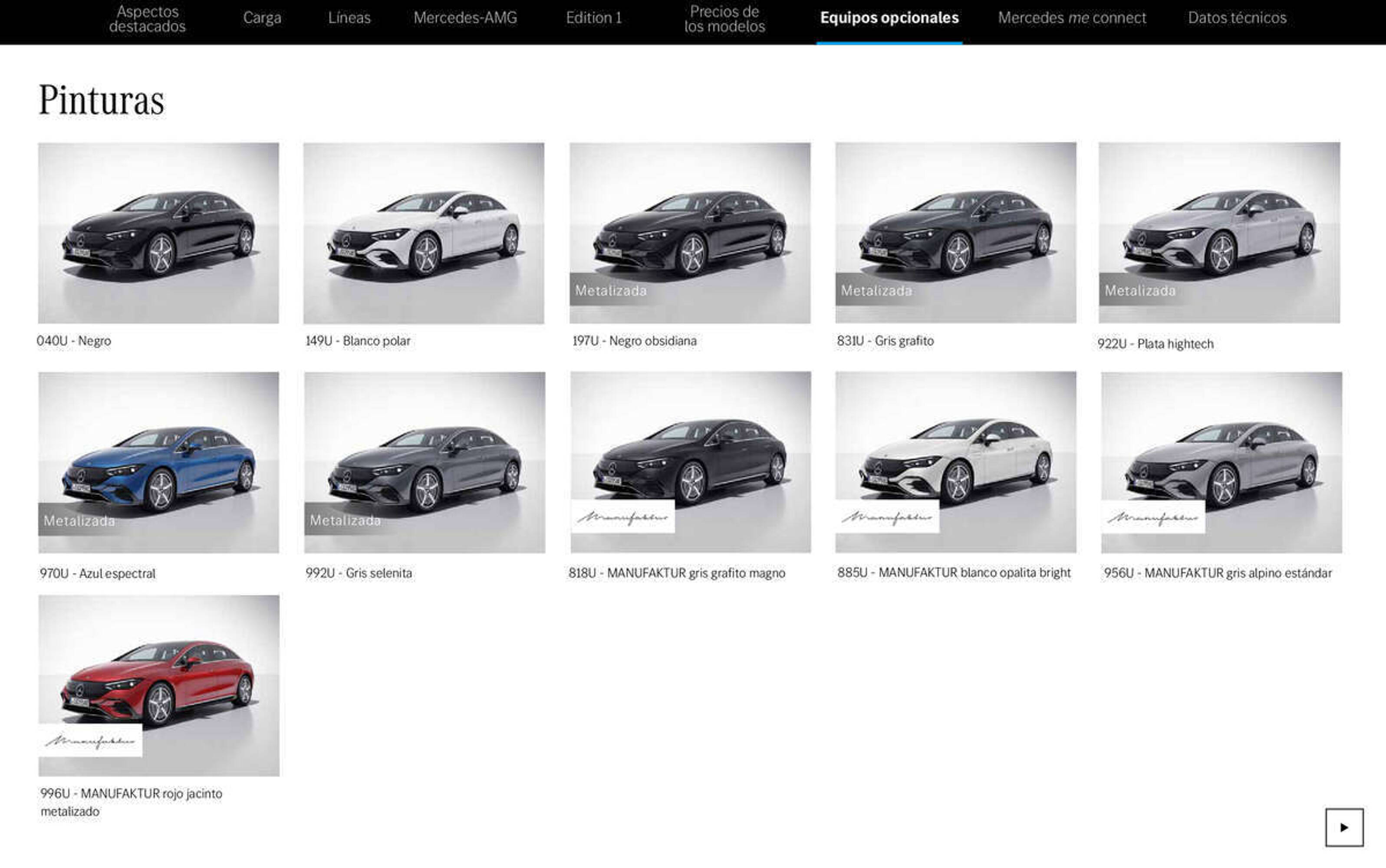The width and height of the screenshot is (1386, 868).
Task: Go to Datos técnicos tab
Action: tap(1237, 18)
